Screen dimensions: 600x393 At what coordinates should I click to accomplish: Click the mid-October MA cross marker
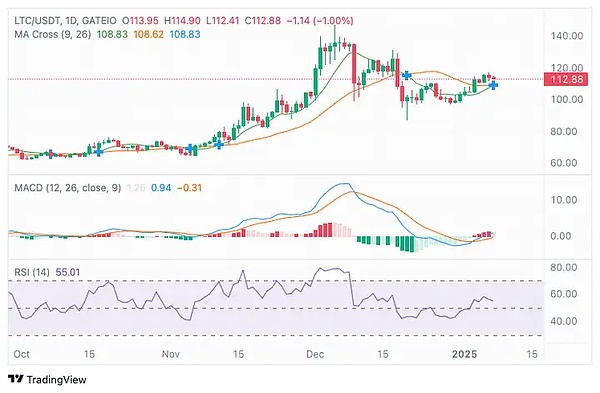[x=99, y=152]
